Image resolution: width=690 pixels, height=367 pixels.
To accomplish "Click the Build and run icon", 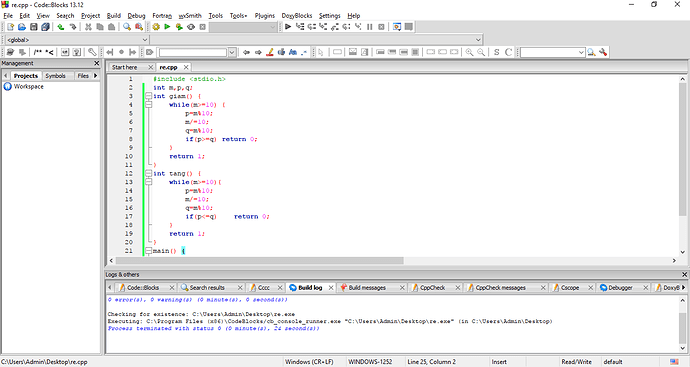I will coord(179,27).
